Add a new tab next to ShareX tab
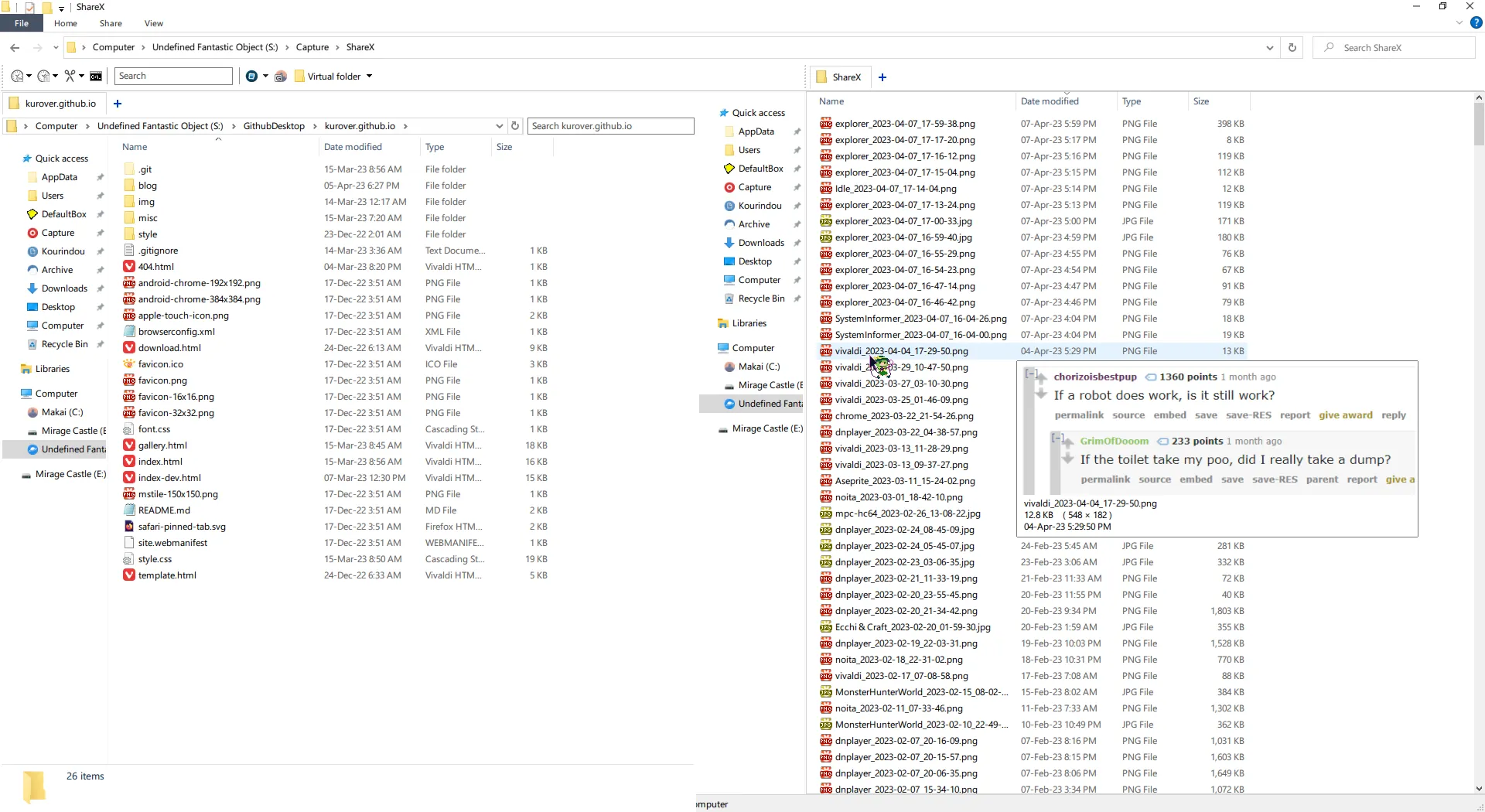Viewport: 1485px width, 812px height. (x=882, y=77)
